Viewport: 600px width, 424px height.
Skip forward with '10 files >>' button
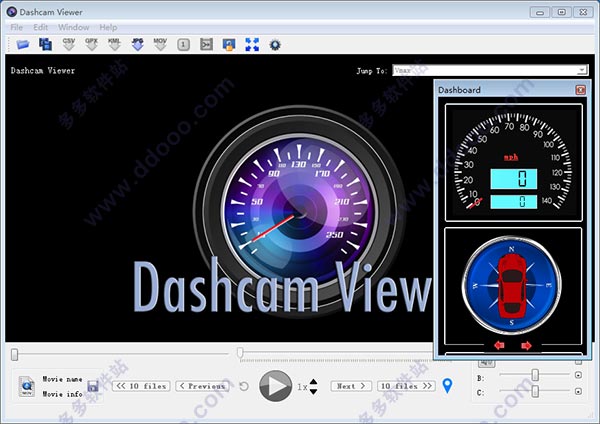406,386
